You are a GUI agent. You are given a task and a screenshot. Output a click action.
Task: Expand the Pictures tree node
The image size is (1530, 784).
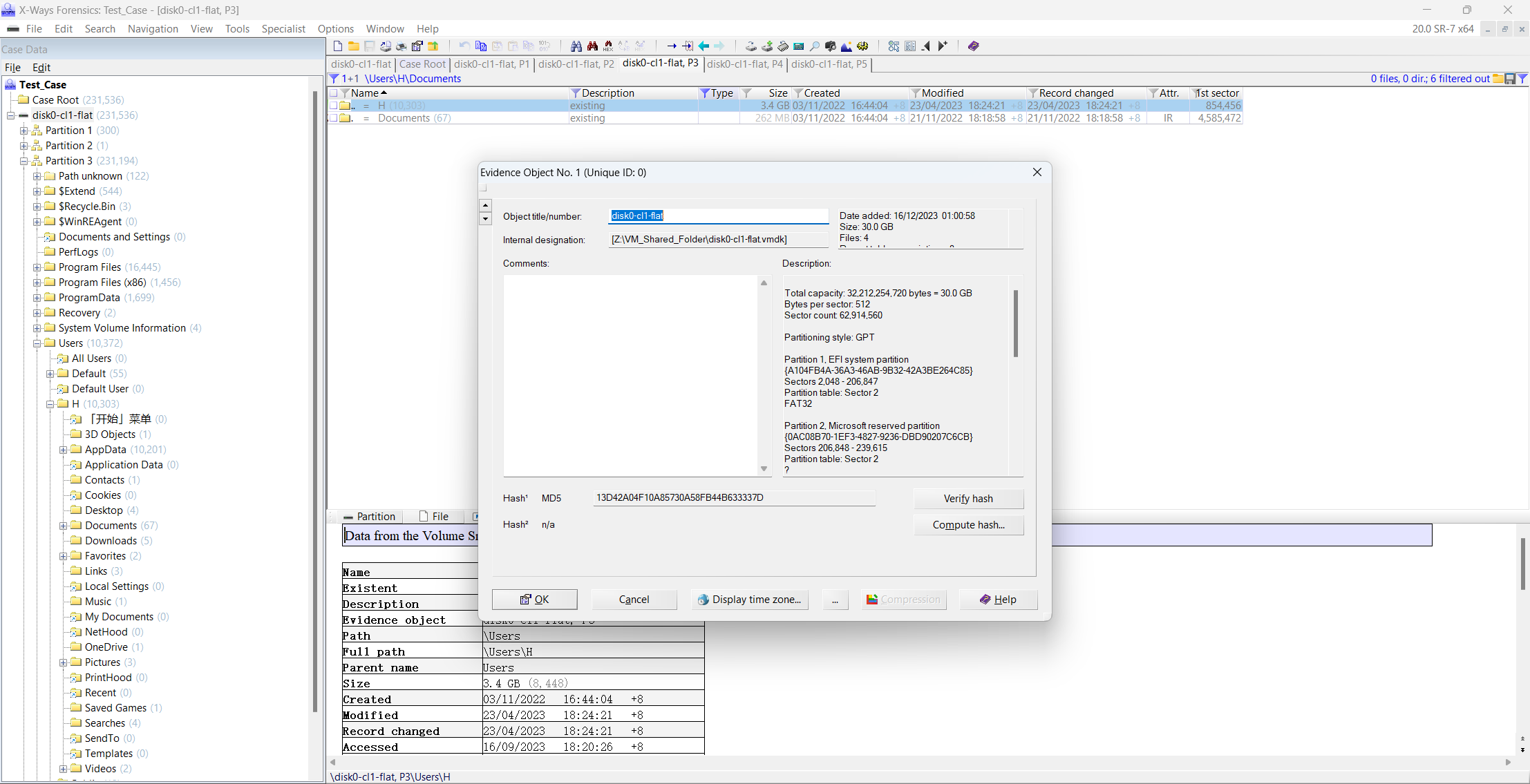click(x=64, y=662)
